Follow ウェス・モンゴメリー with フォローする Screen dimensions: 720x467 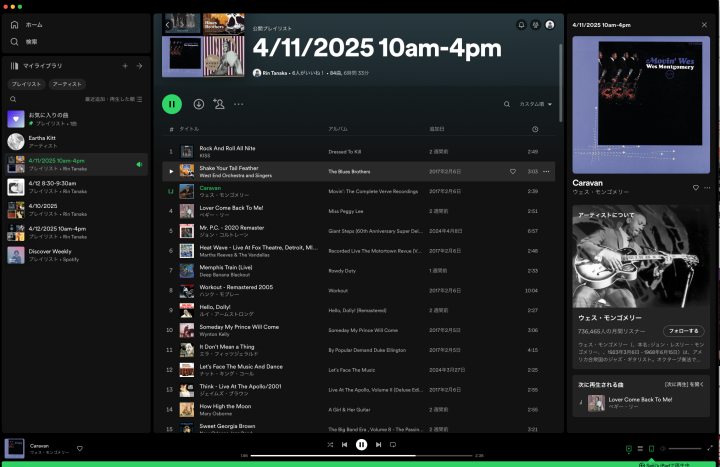683,331
